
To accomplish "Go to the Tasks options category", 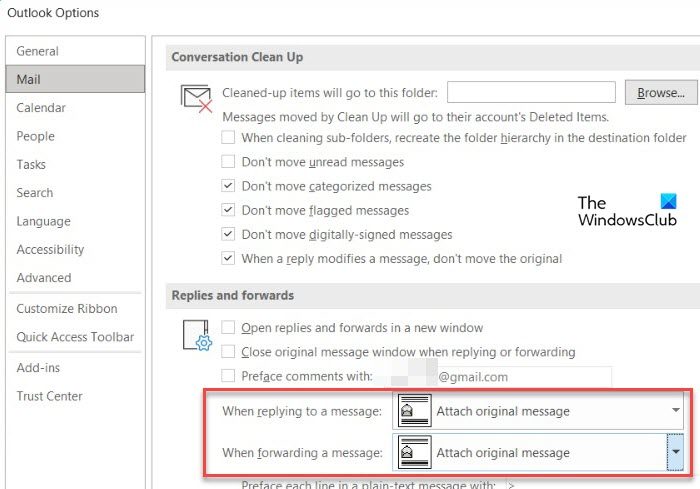I will tap(75, 164).
